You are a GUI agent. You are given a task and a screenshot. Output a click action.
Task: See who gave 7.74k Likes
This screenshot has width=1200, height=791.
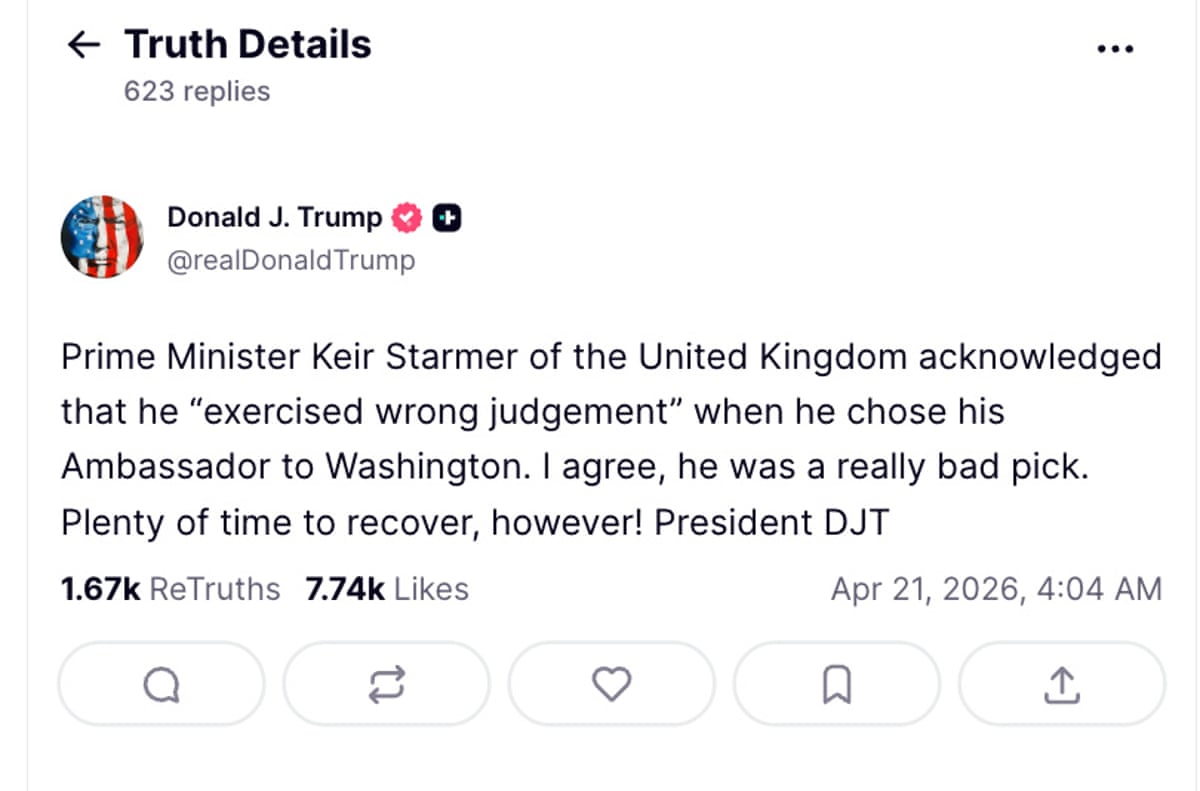[387, 589]
